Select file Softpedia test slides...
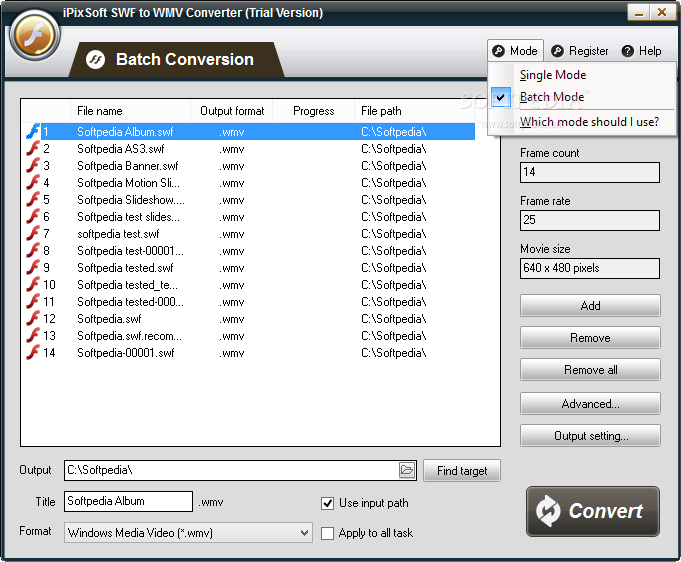 128,217
